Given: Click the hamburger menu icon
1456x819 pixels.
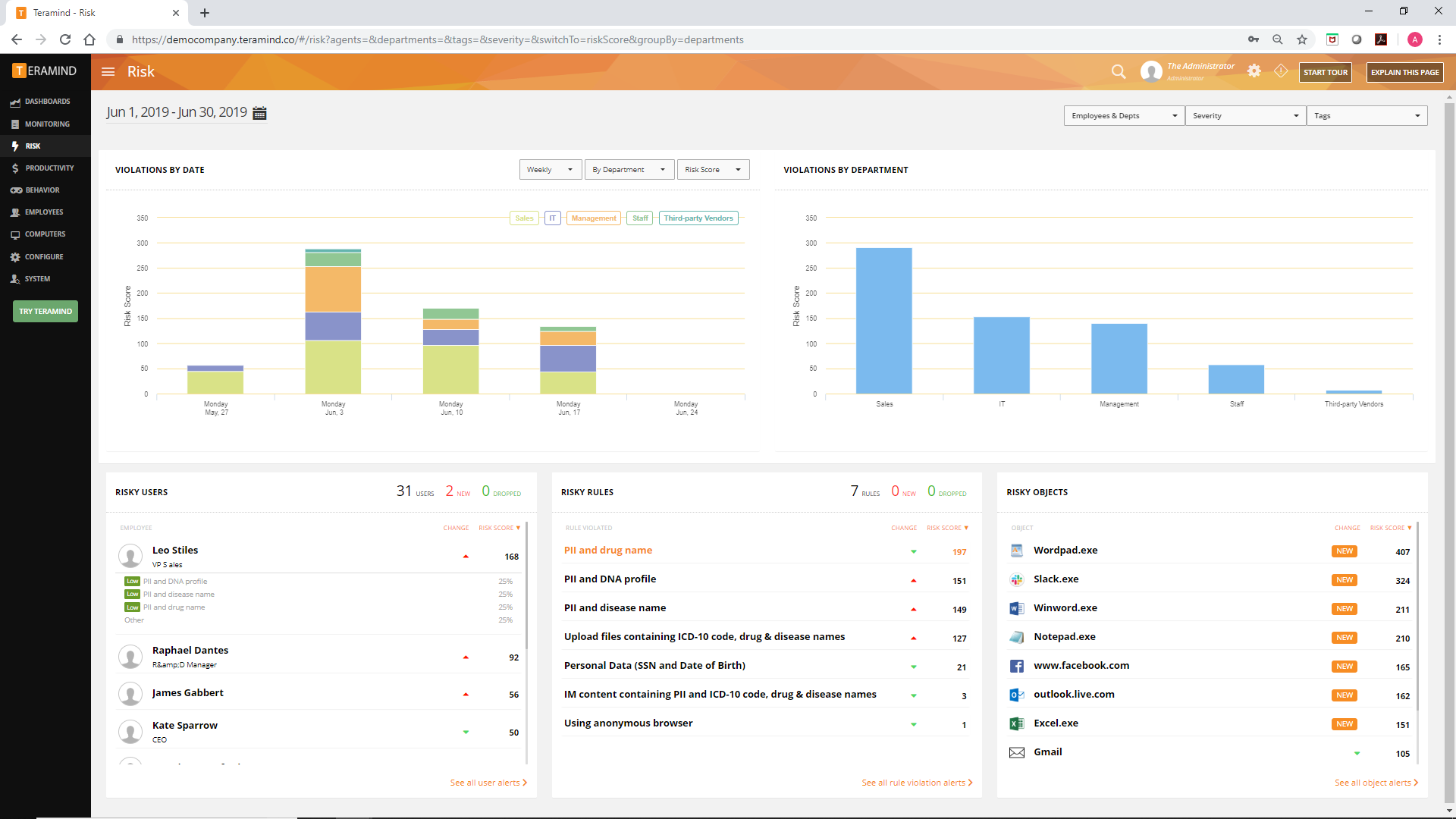Looking at the screenshot, I should pyautogui.click(x=108, y=72).
